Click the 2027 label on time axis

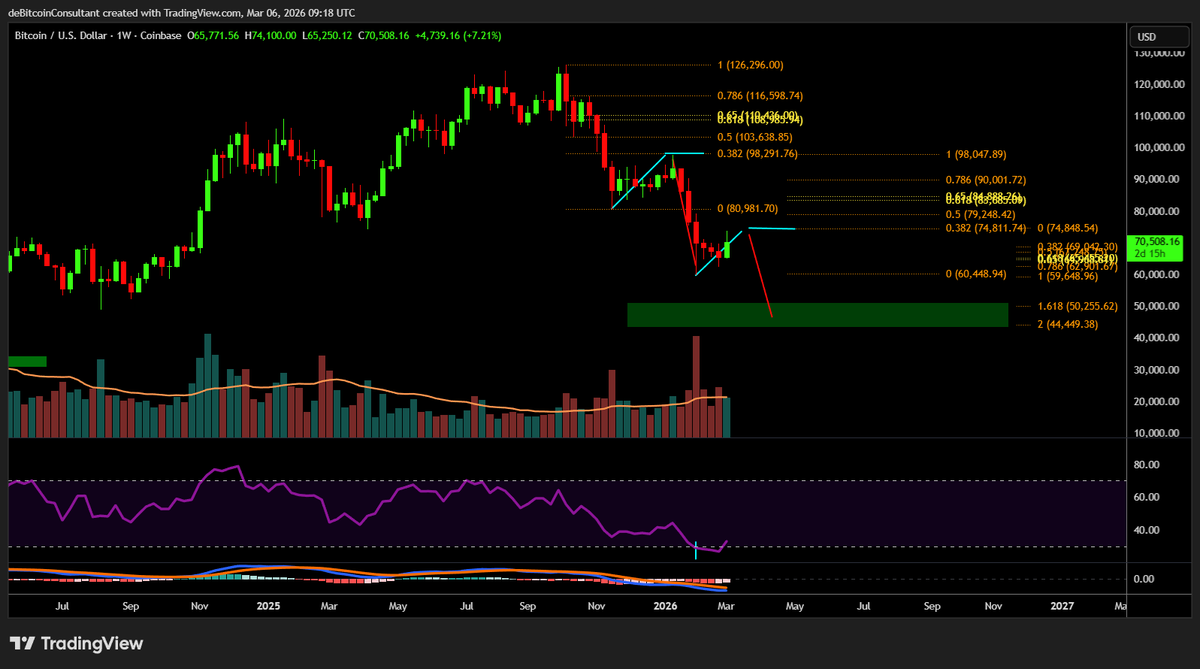click(1062, 606)
